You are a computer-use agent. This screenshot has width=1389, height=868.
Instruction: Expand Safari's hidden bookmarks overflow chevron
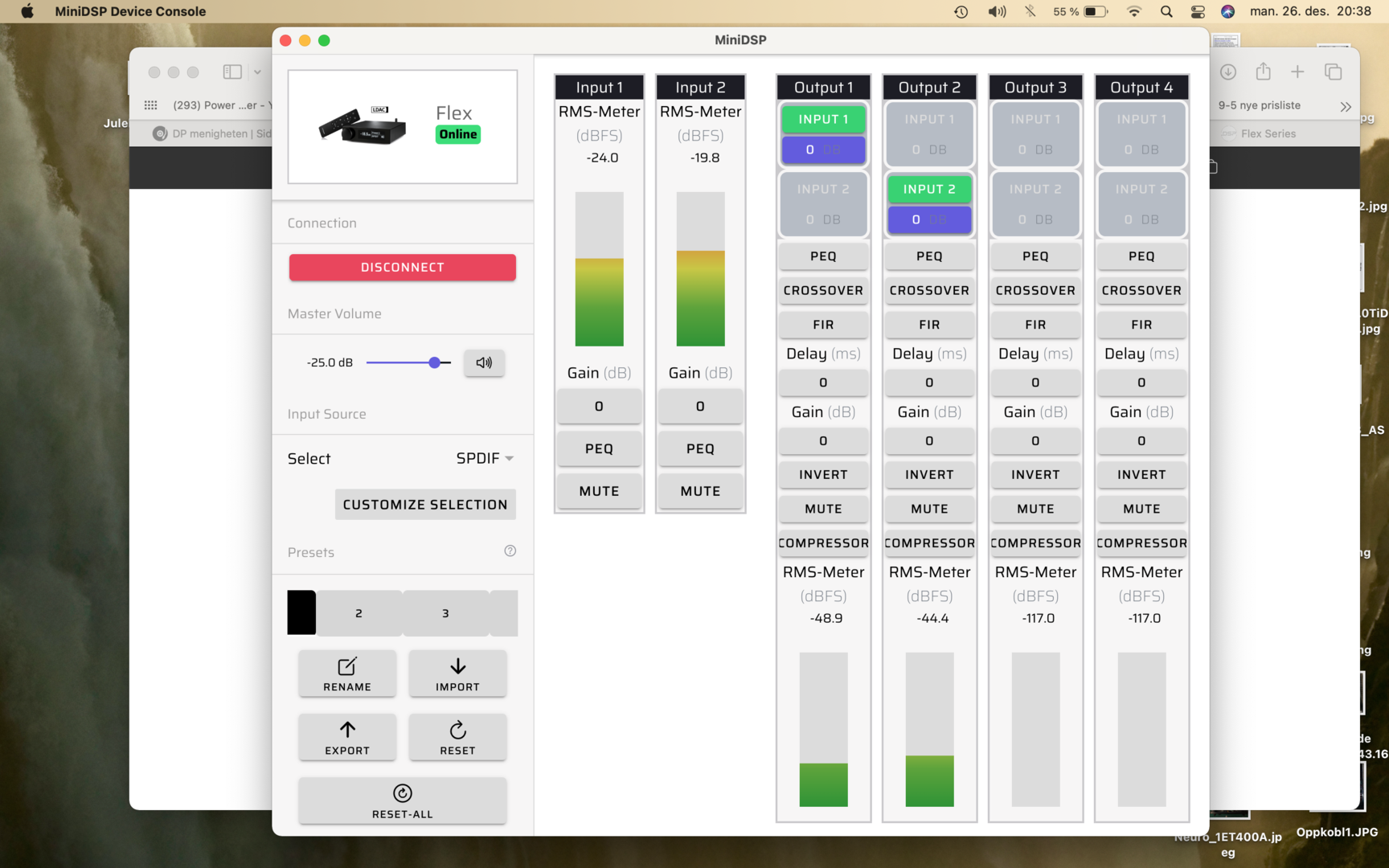(1346, 106)
